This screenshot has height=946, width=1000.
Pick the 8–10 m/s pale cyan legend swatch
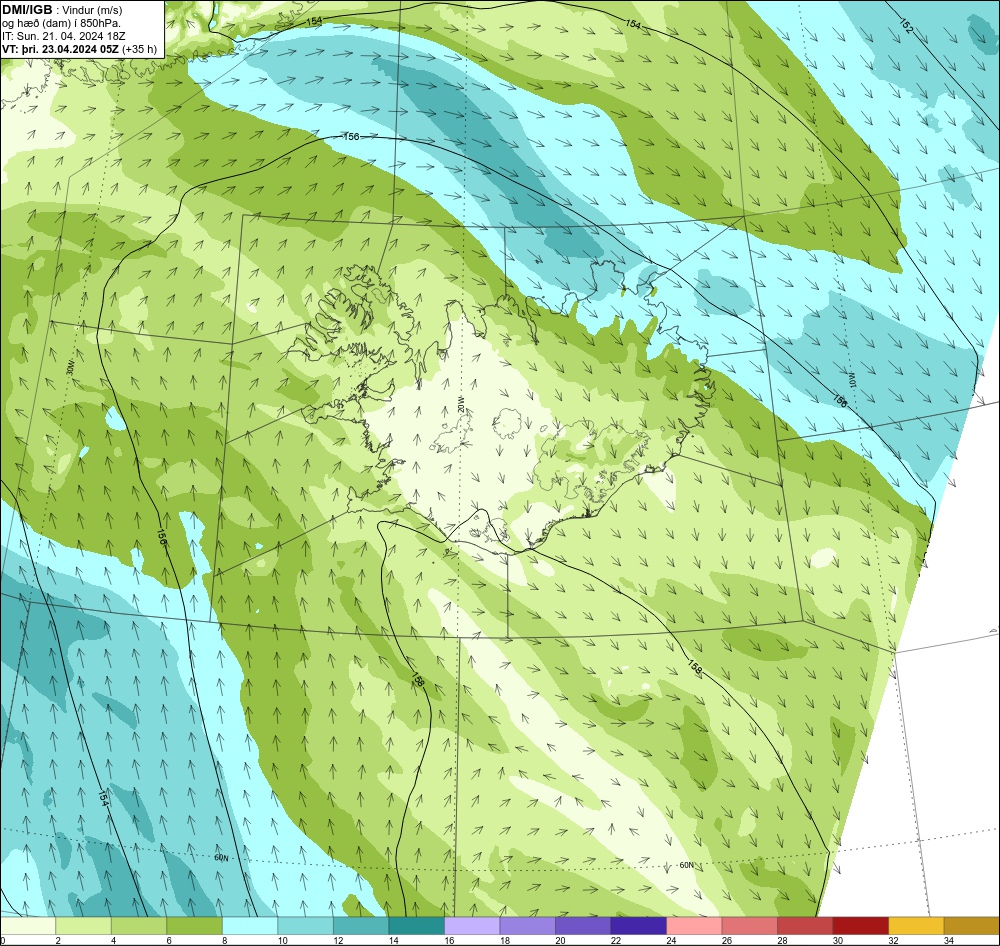click(x=250, y=925)
